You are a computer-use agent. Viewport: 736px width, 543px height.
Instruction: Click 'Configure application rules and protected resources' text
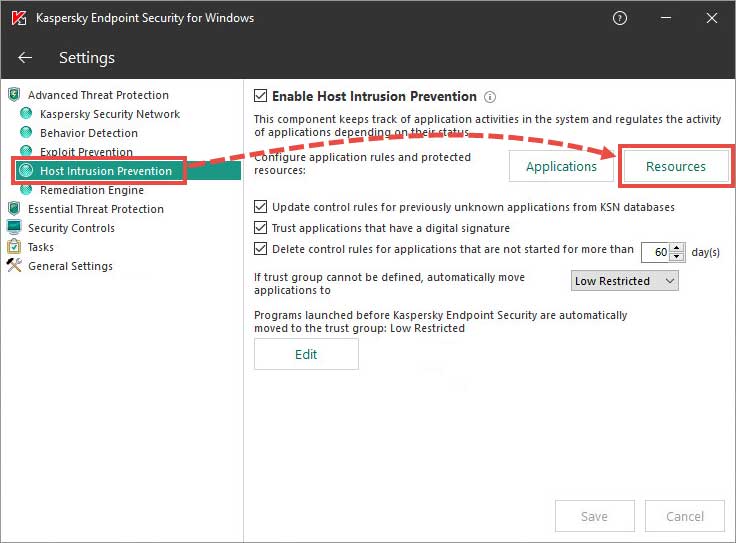(362, 163)
